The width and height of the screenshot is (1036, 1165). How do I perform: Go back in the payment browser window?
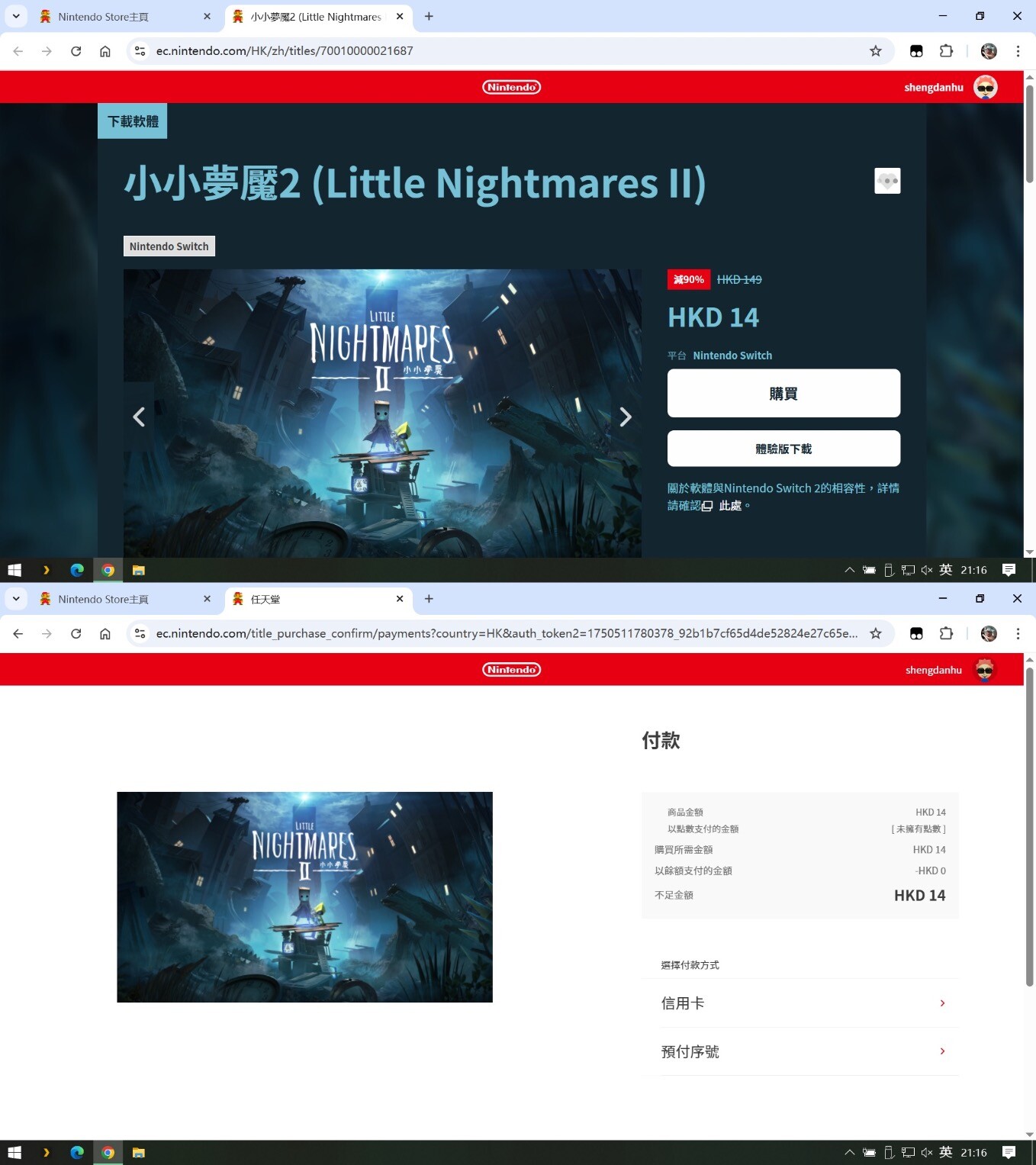coord(18,633)
